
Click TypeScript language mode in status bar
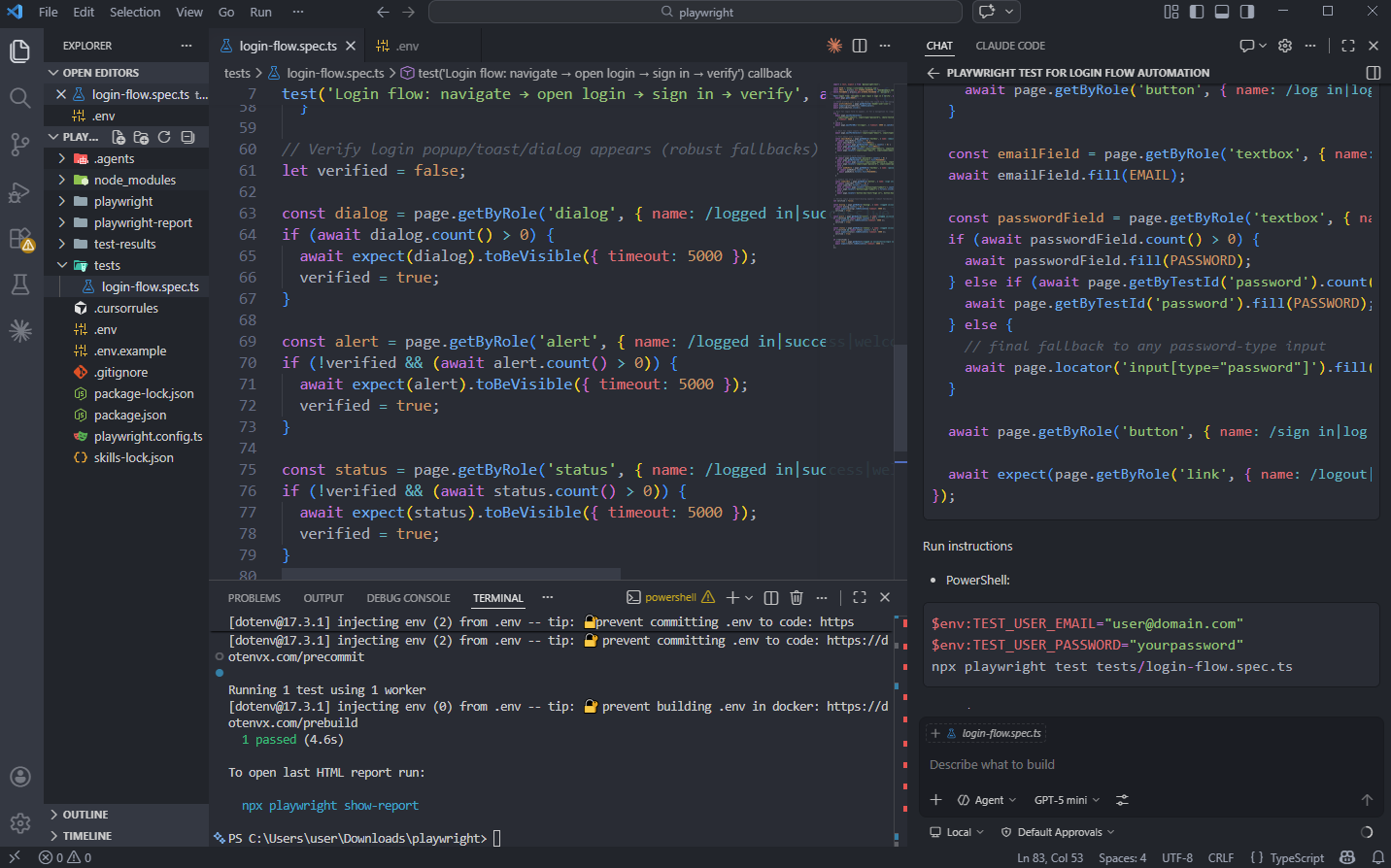click(1296, 858)
